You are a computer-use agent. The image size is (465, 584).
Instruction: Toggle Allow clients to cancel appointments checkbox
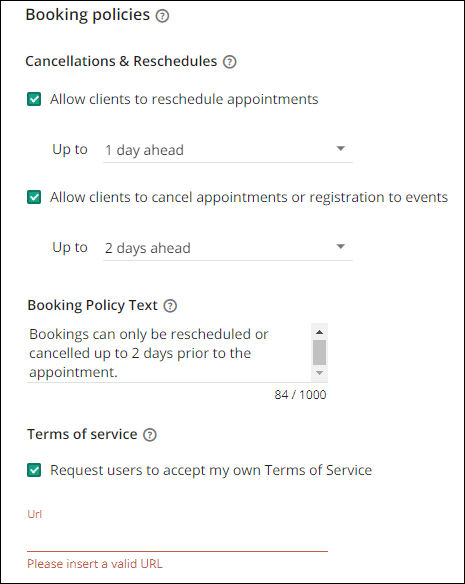coord(34,197)
